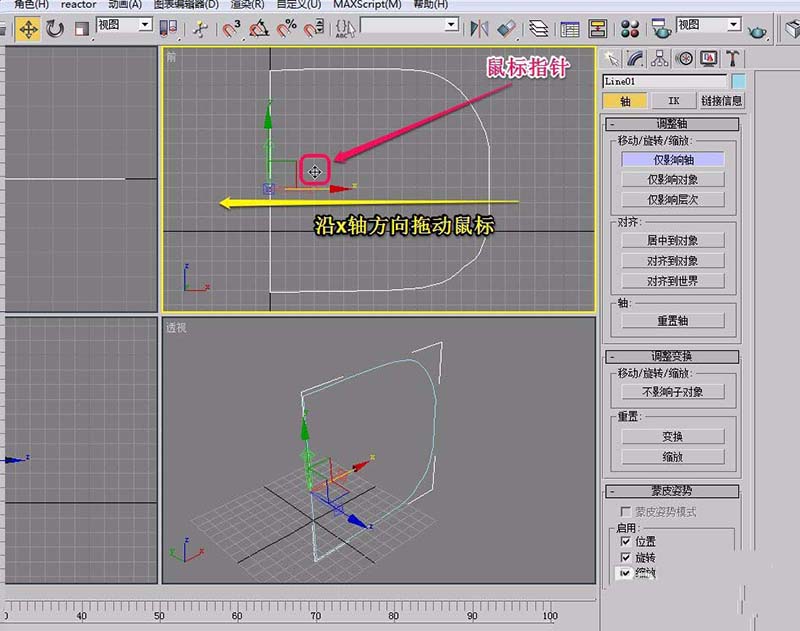Uncheck the 旋转 checkbox

[626, 557]
